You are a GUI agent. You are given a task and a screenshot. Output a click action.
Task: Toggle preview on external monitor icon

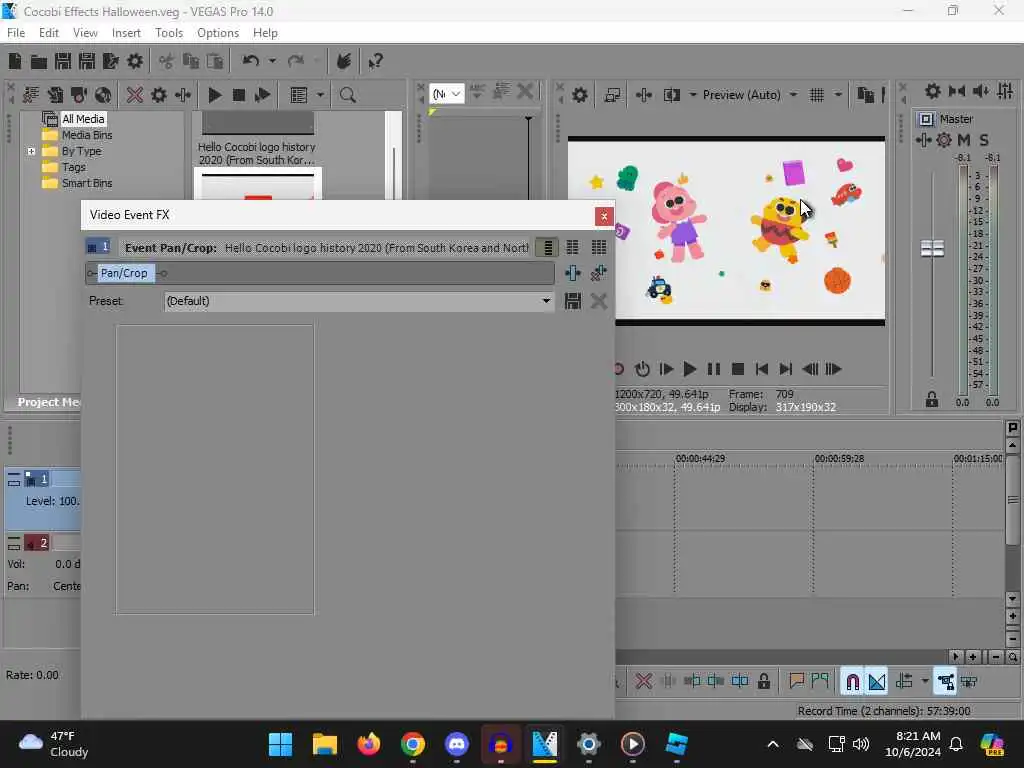click(x=612, y=95)
